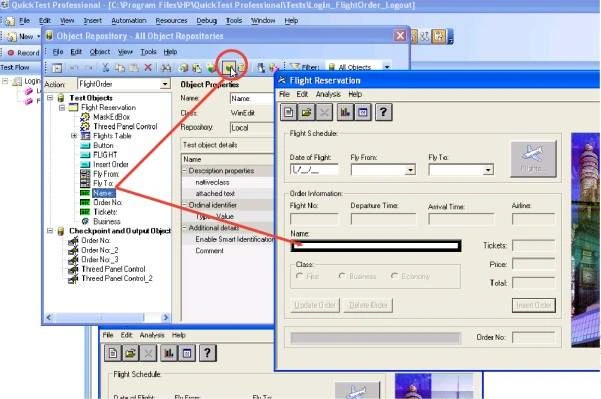
Task: Select the Economy class radio button
Action: pyautogui.click(x=395, y=276)
